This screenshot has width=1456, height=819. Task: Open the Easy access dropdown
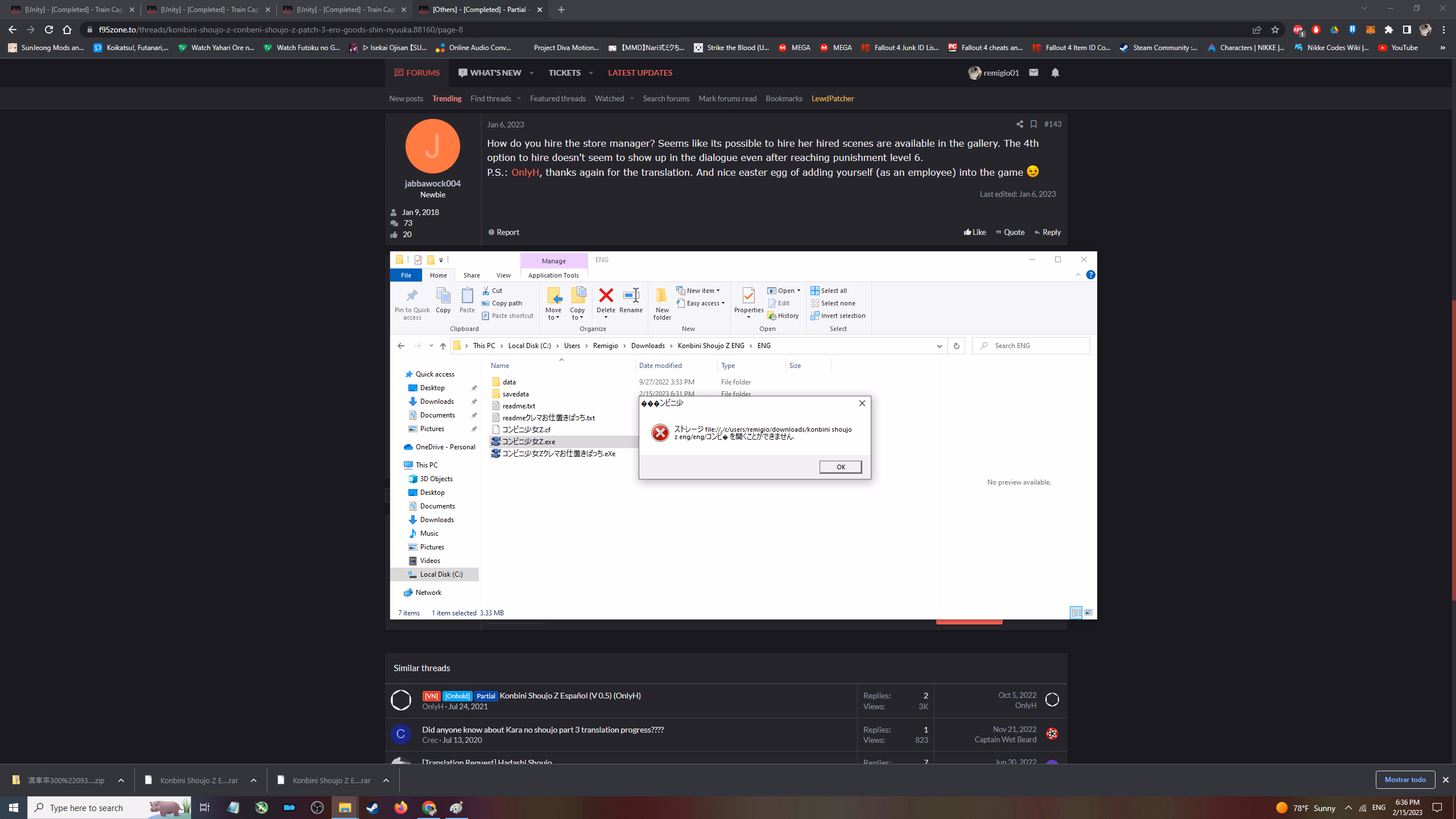coord(701,303)
